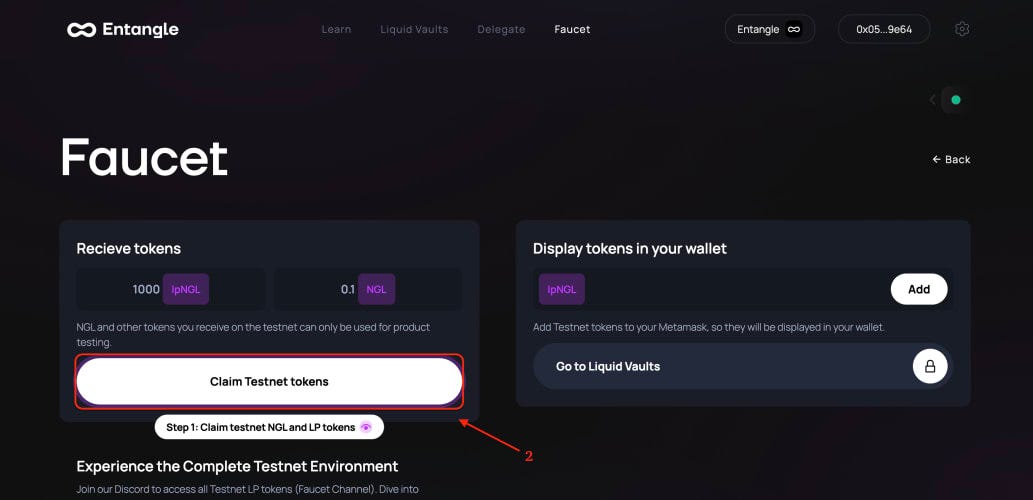Click the 1000 lpNGL amount field
Viewport: 1033px width, 500px height.
171,289
